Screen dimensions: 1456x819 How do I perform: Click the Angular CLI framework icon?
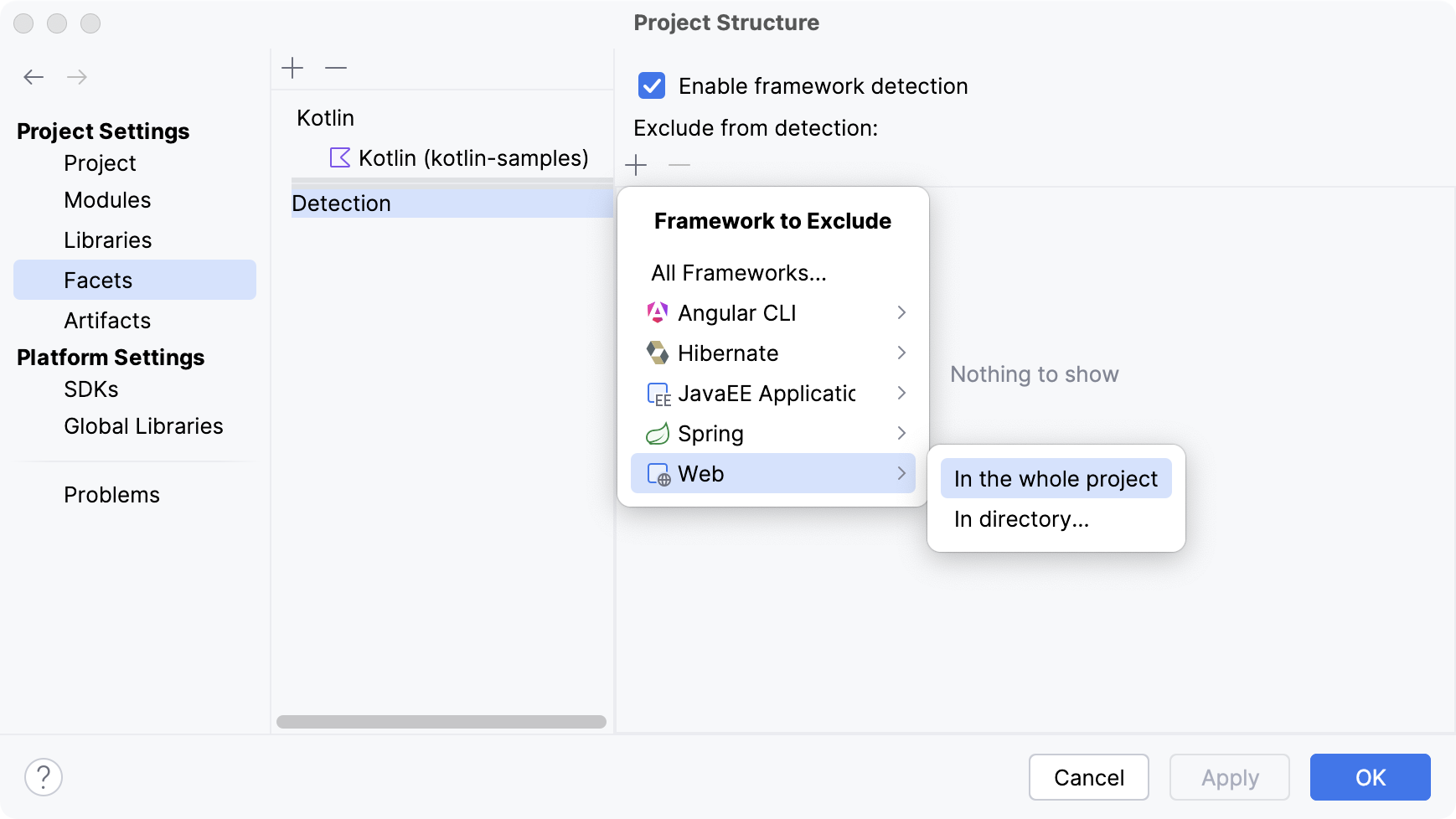[x=658, y=312]
